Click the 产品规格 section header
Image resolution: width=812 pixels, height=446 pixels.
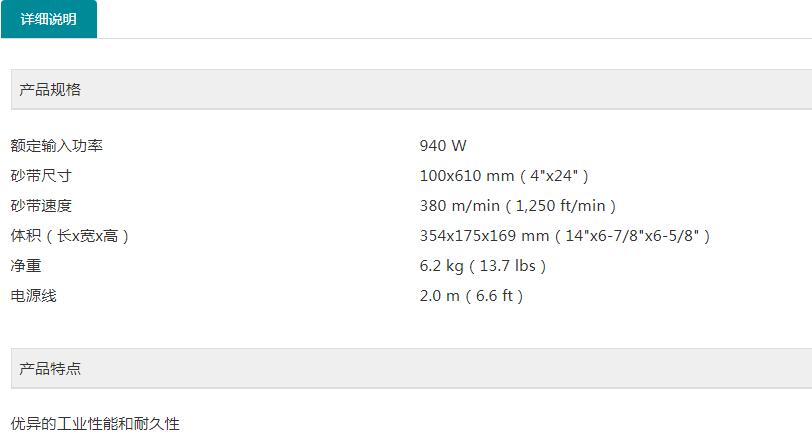click(50, 90)
